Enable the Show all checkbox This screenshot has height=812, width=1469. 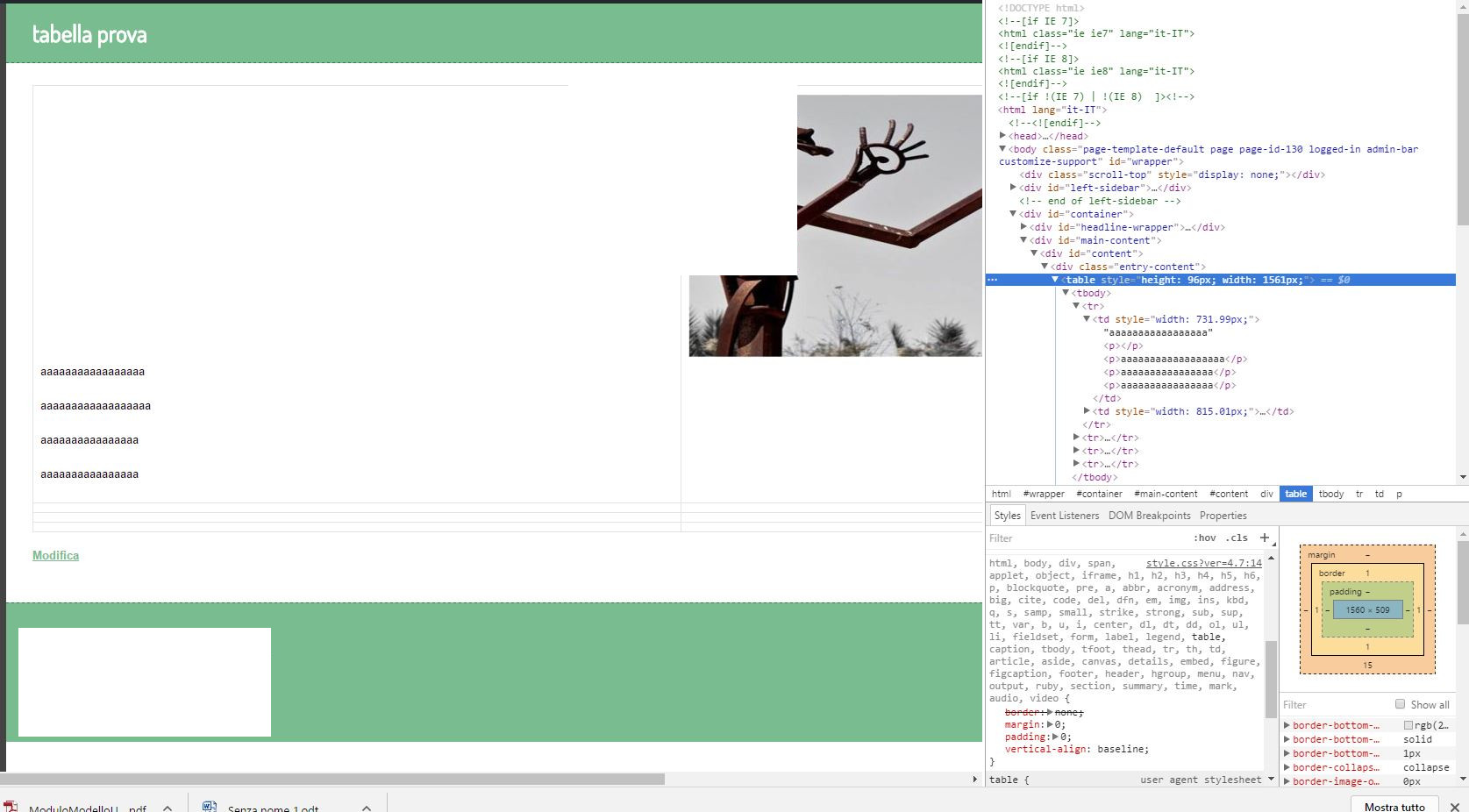(1400, 704)
